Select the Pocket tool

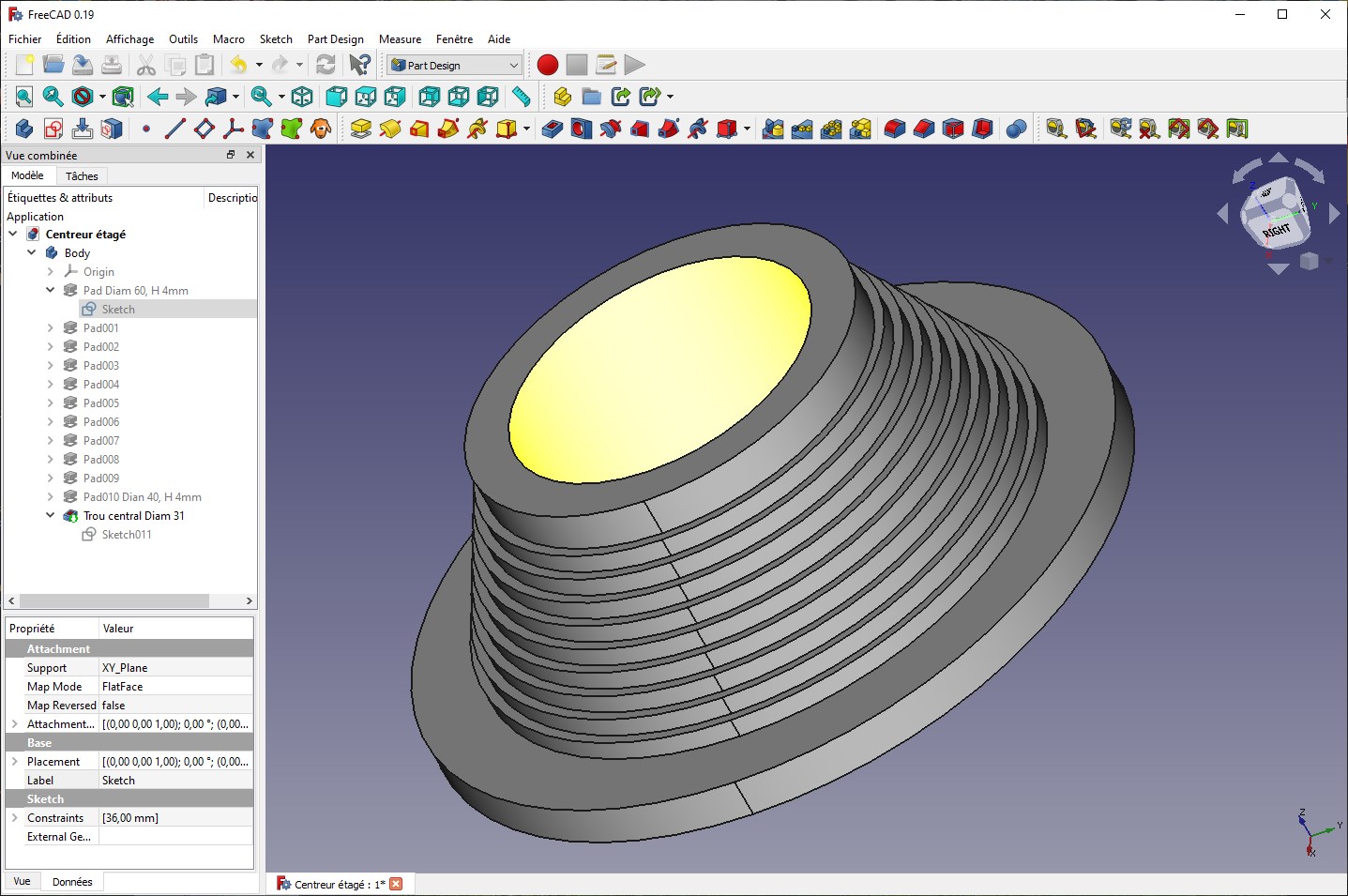553,129
